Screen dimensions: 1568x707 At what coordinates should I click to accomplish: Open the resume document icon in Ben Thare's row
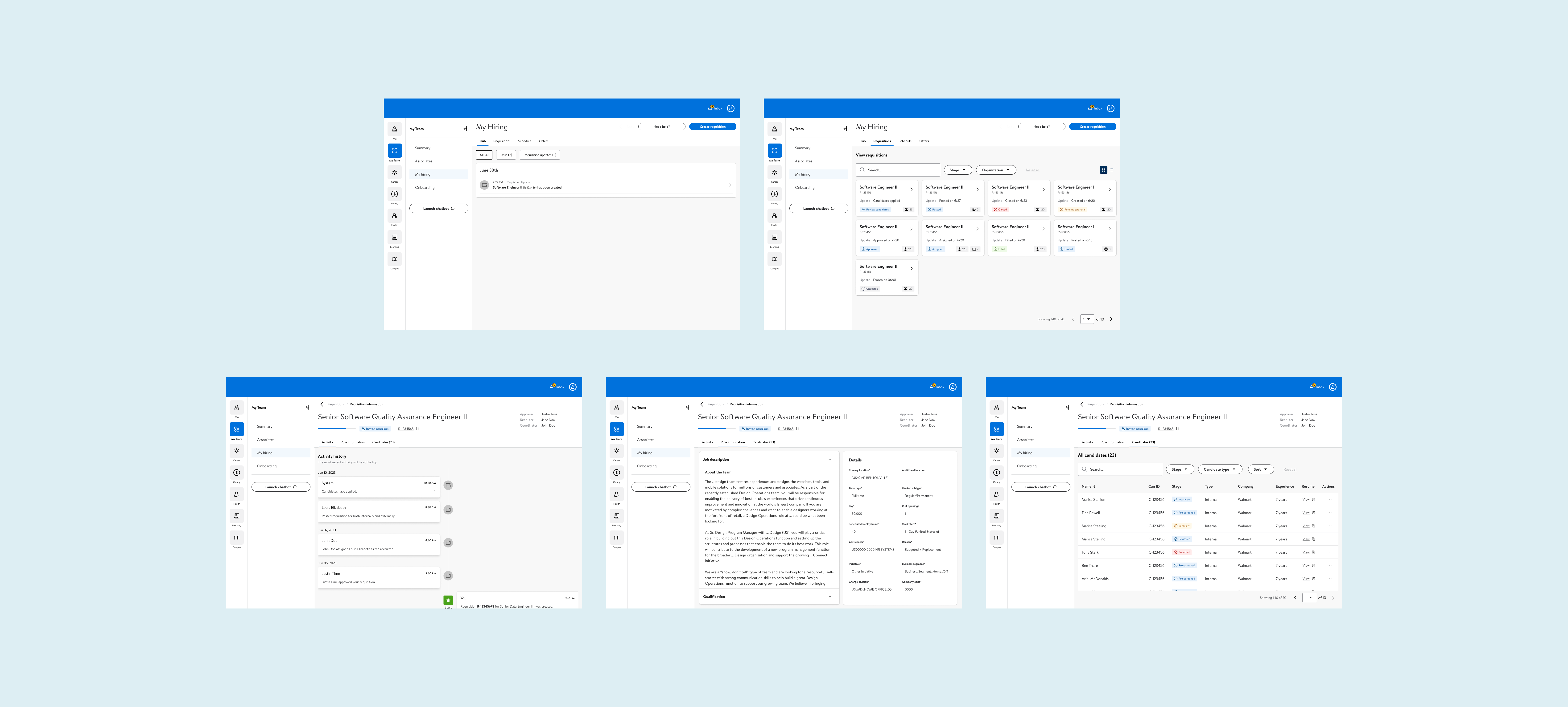[1314, 566]
